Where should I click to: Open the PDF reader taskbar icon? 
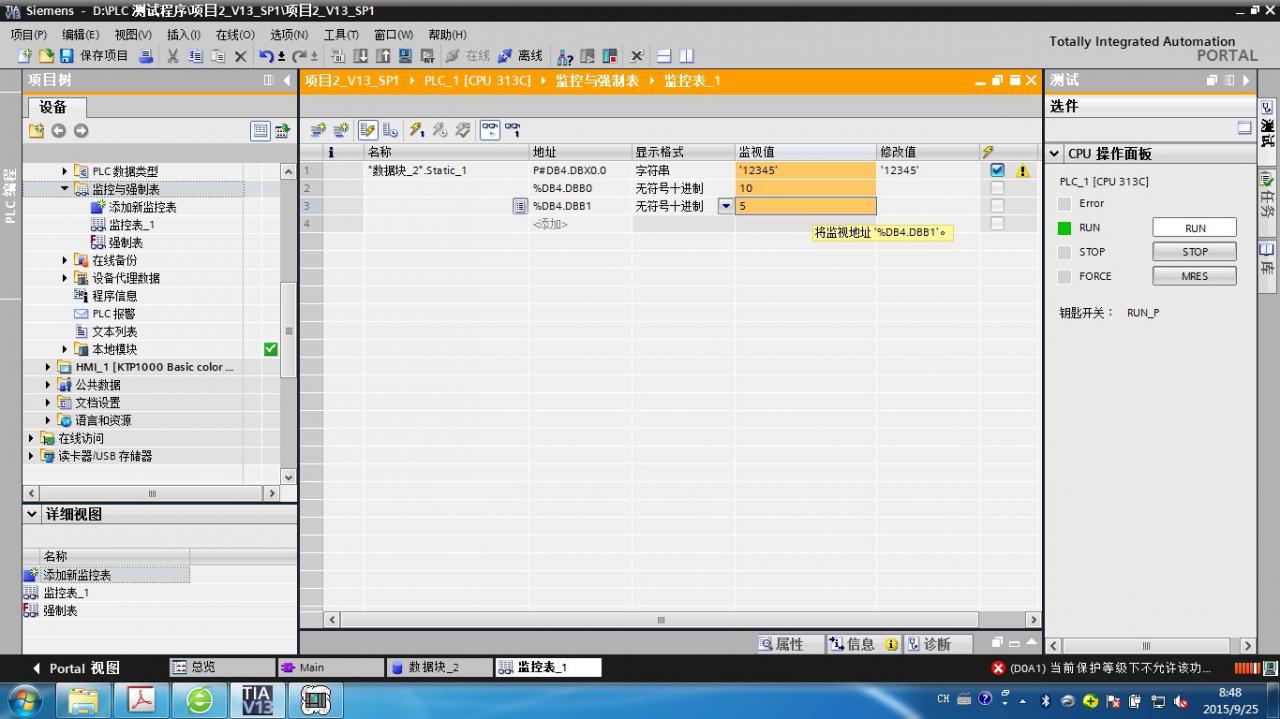[141, 699]
